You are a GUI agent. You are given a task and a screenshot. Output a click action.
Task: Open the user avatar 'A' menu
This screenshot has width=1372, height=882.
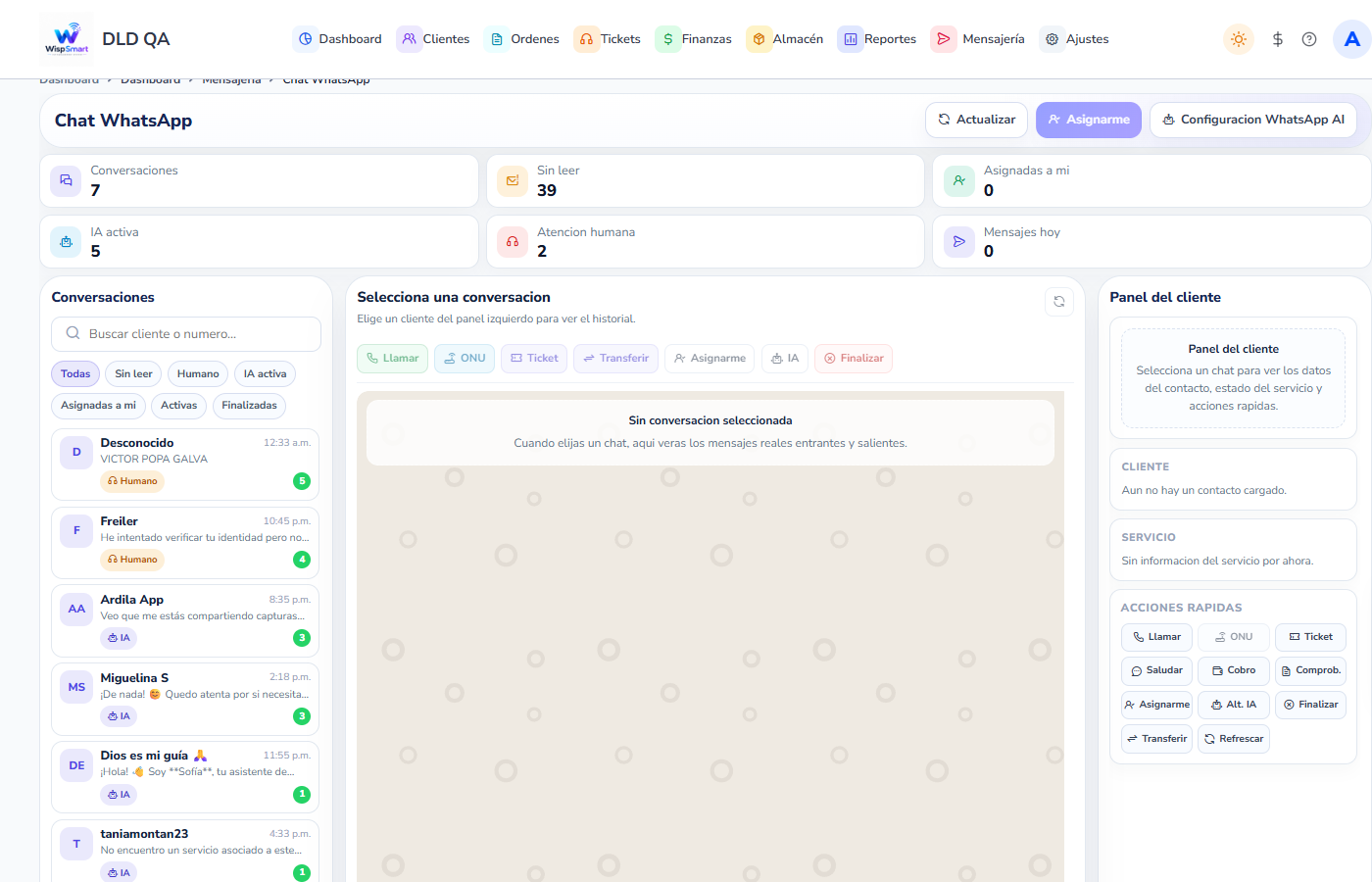[1352, 39]
